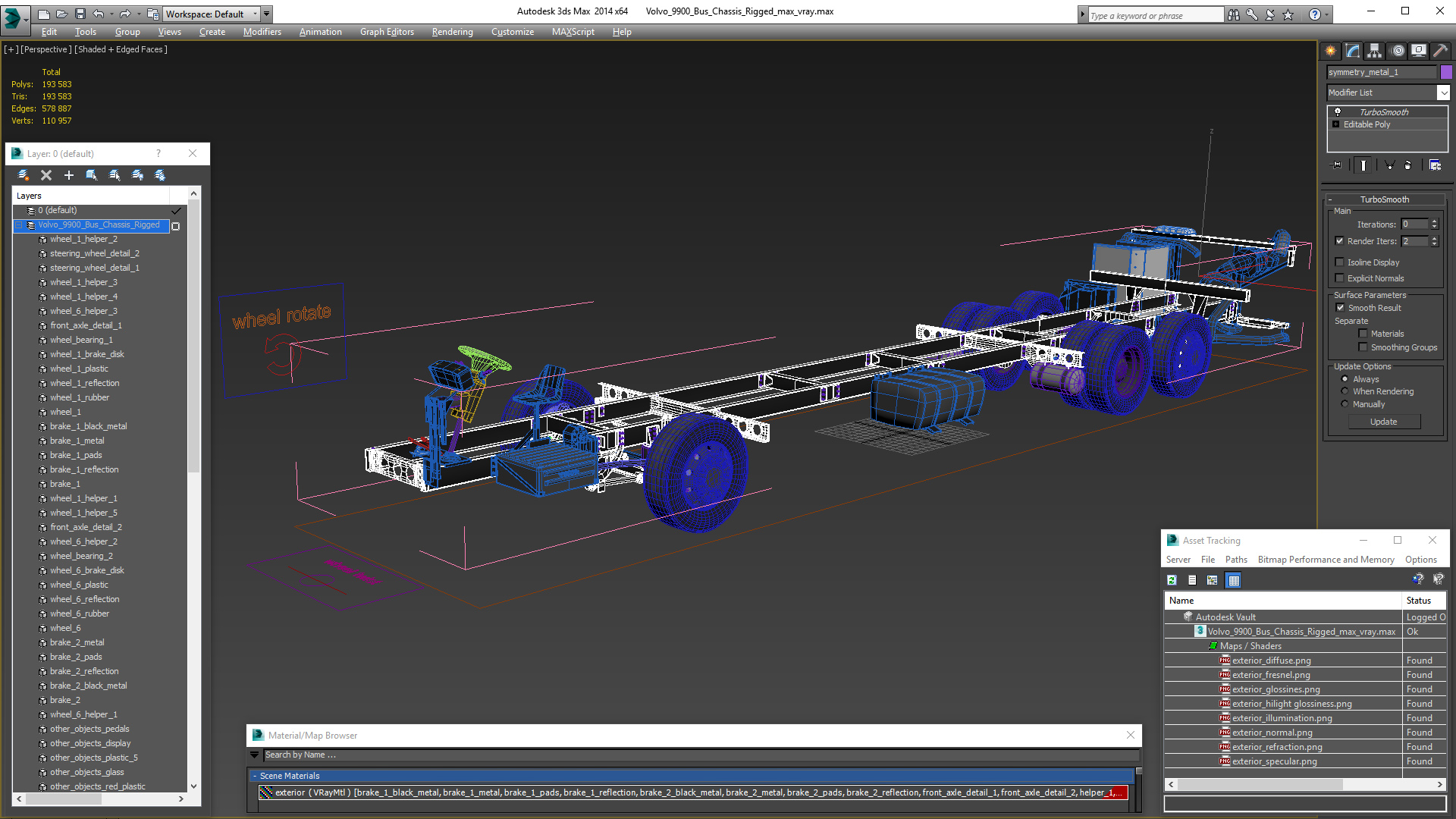Collapse the TurboSmooth rollout

(1330, 199)
